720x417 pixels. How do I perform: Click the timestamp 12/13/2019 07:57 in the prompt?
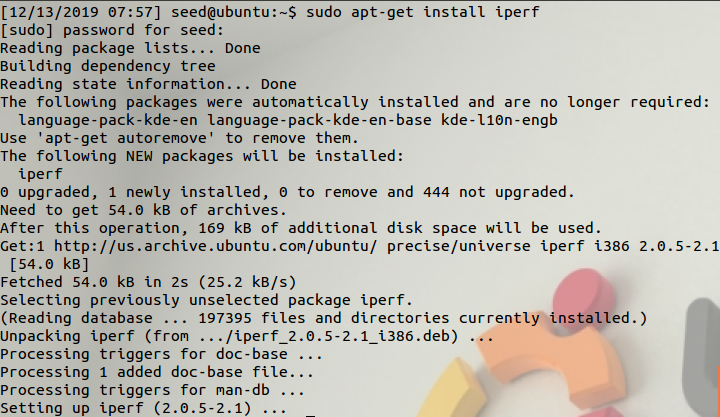[x=81, y=12]
